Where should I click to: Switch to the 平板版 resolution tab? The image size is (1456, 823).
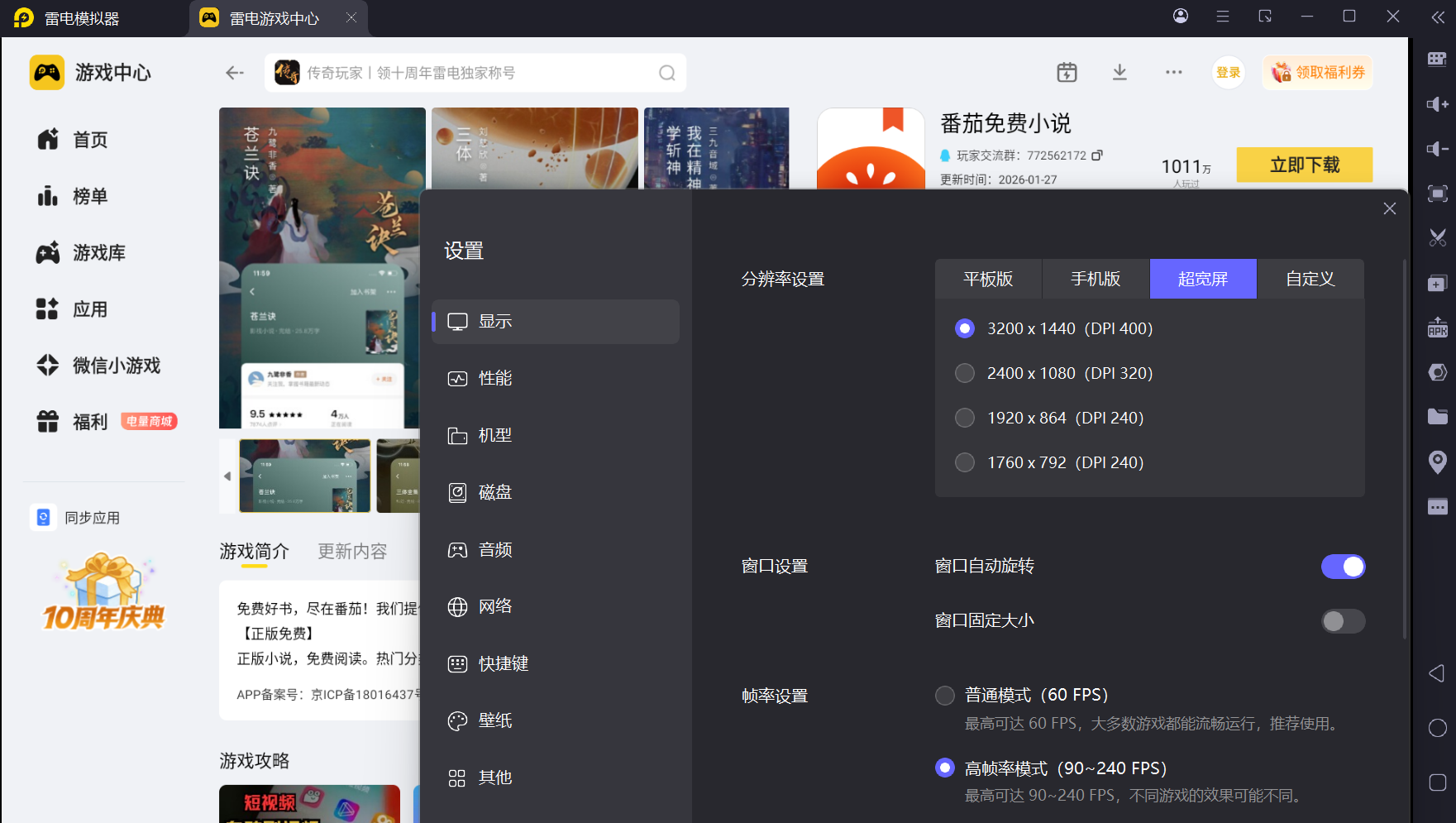click(988, 279)
